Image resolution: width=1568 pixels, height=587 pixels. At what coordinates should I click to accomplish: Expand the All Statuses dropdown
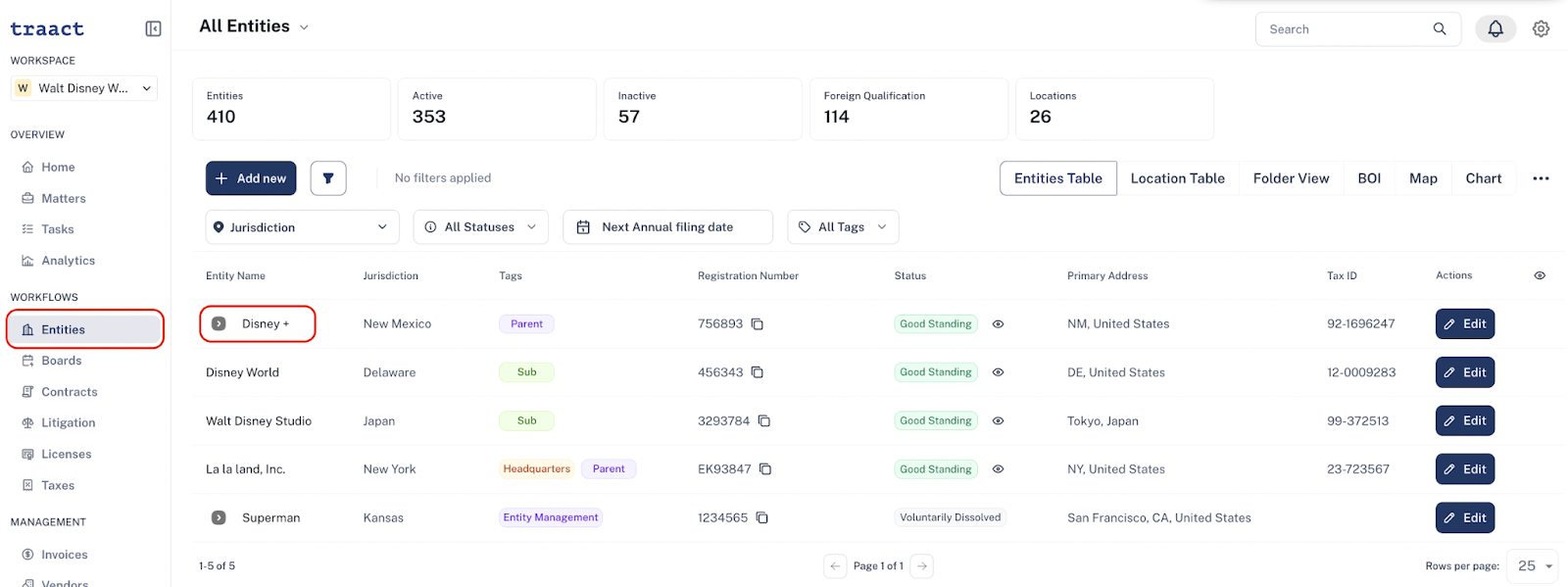point(481,227)
